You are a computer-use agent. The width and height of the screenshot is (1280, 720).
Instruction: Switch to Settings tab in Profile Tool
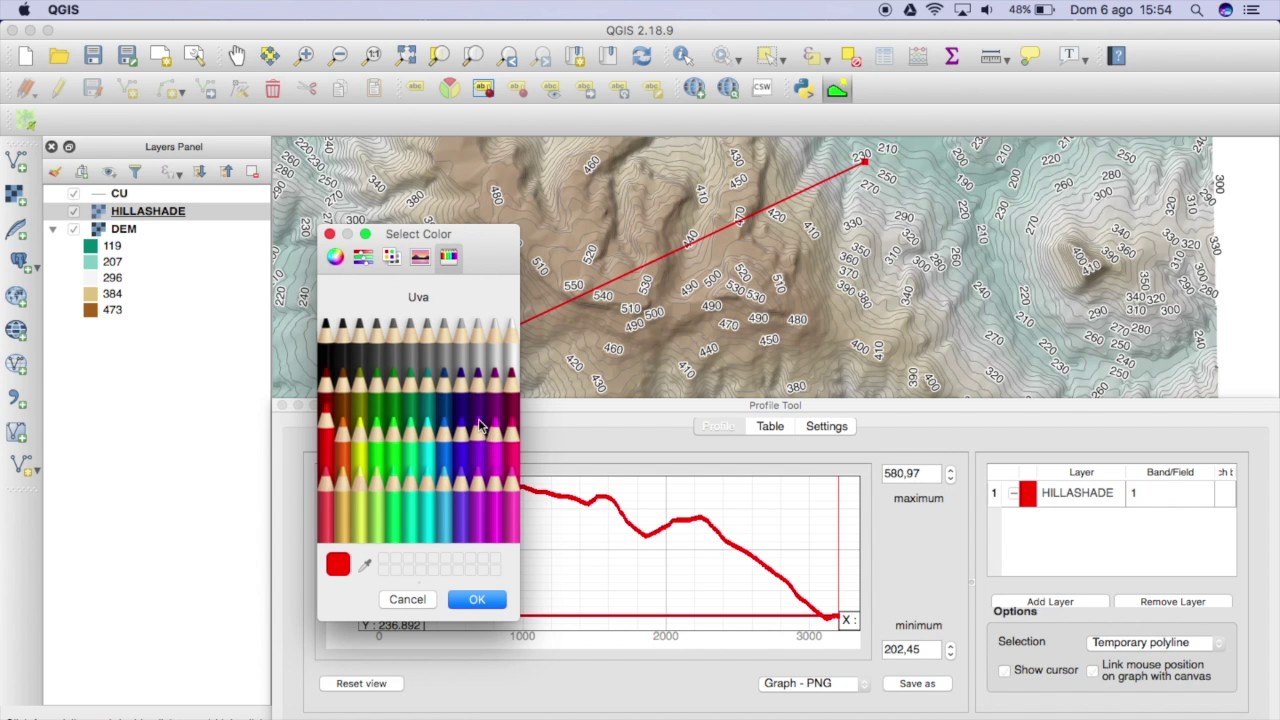coord(827,426)
